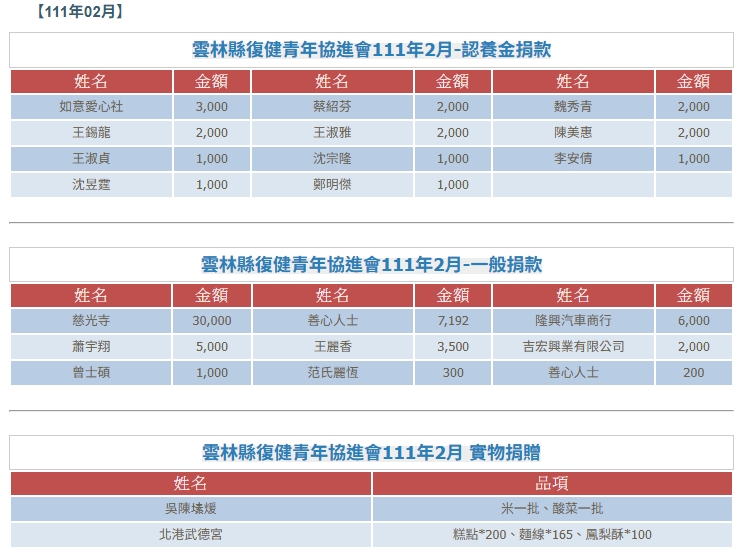The image size is (740, 556).
Task: Click the 魏秀青 name cell
Action: pos(573,107)
